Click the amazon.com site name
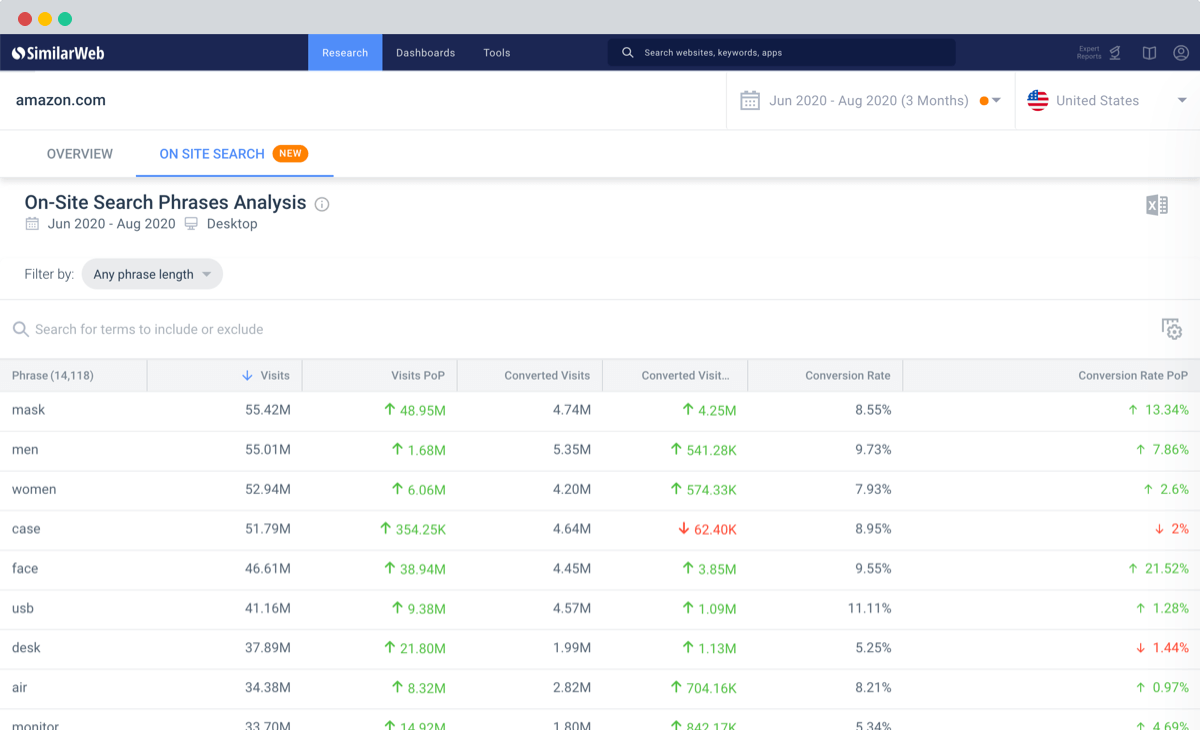This screenshot has width=1200, height=730. (x=61, y=100)
